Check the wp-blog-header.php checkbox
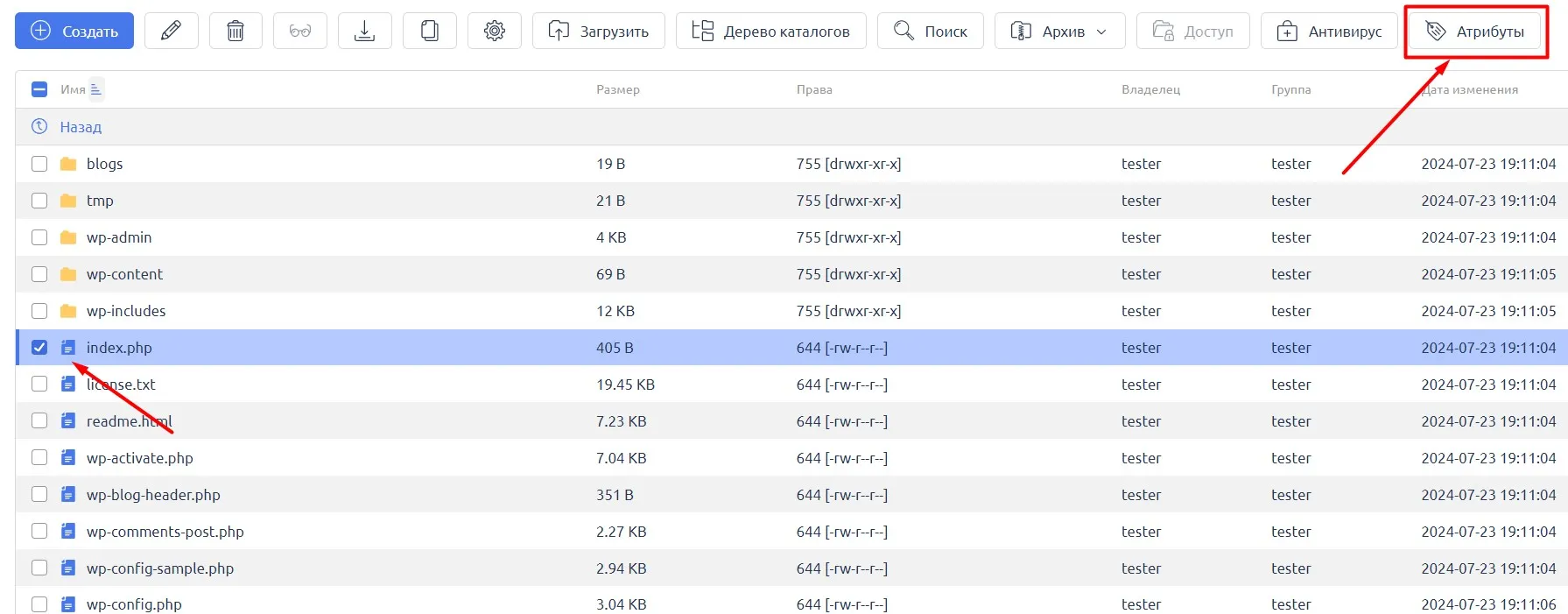This screenshot has width=1568, height=614. coord(39,494)
